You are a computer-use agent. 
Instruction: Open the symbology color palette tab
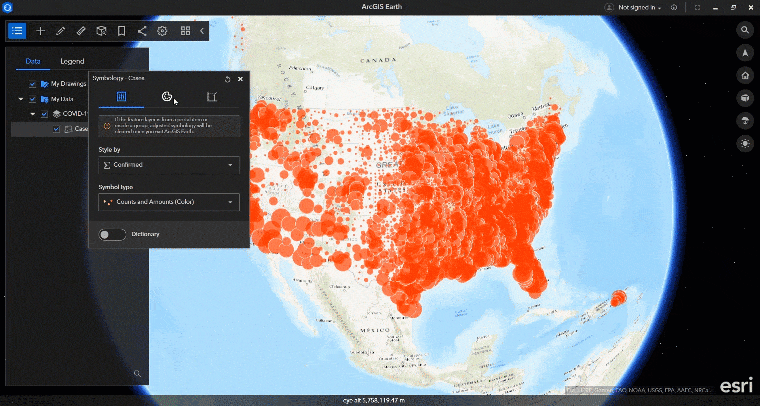tap(166, 97)
